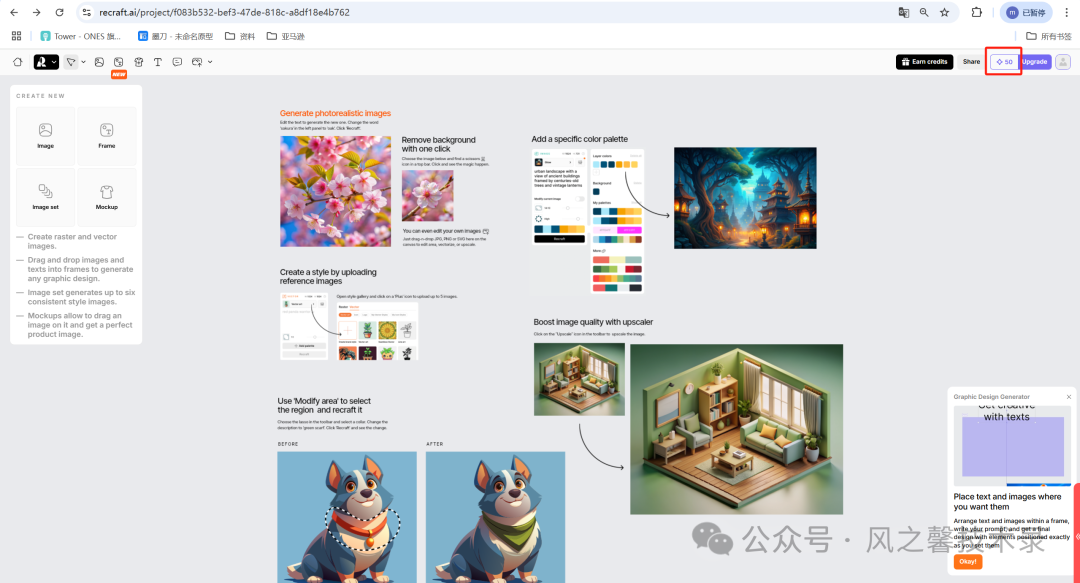View the 50 credits balance

pos(1004,62)
